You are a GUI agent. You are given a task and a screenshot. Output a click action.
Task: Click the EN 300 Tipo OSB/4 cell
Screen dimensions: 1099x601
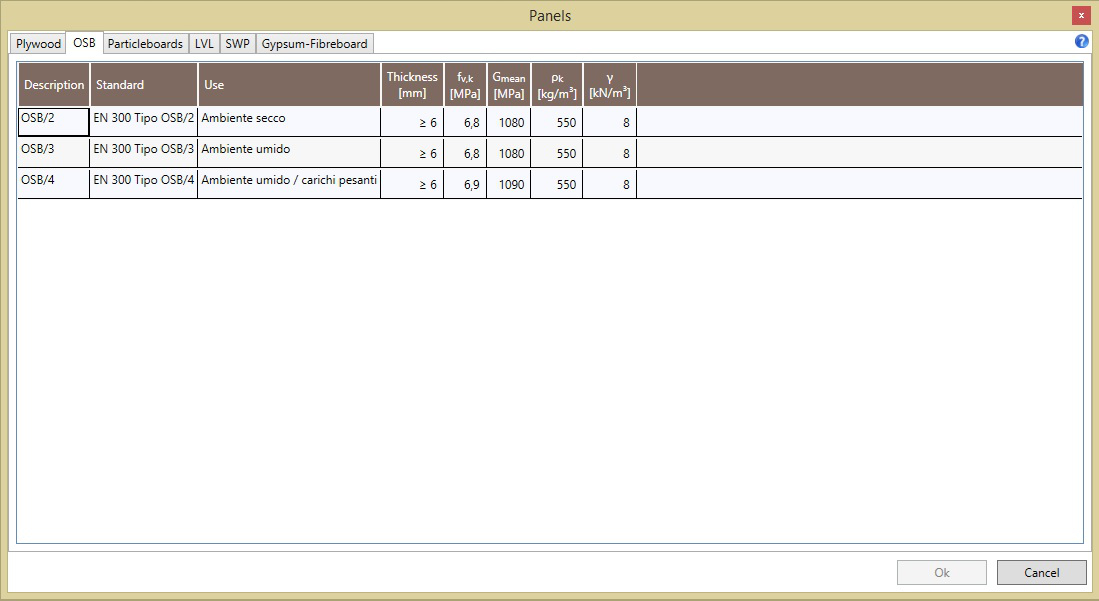click(144, 184)
